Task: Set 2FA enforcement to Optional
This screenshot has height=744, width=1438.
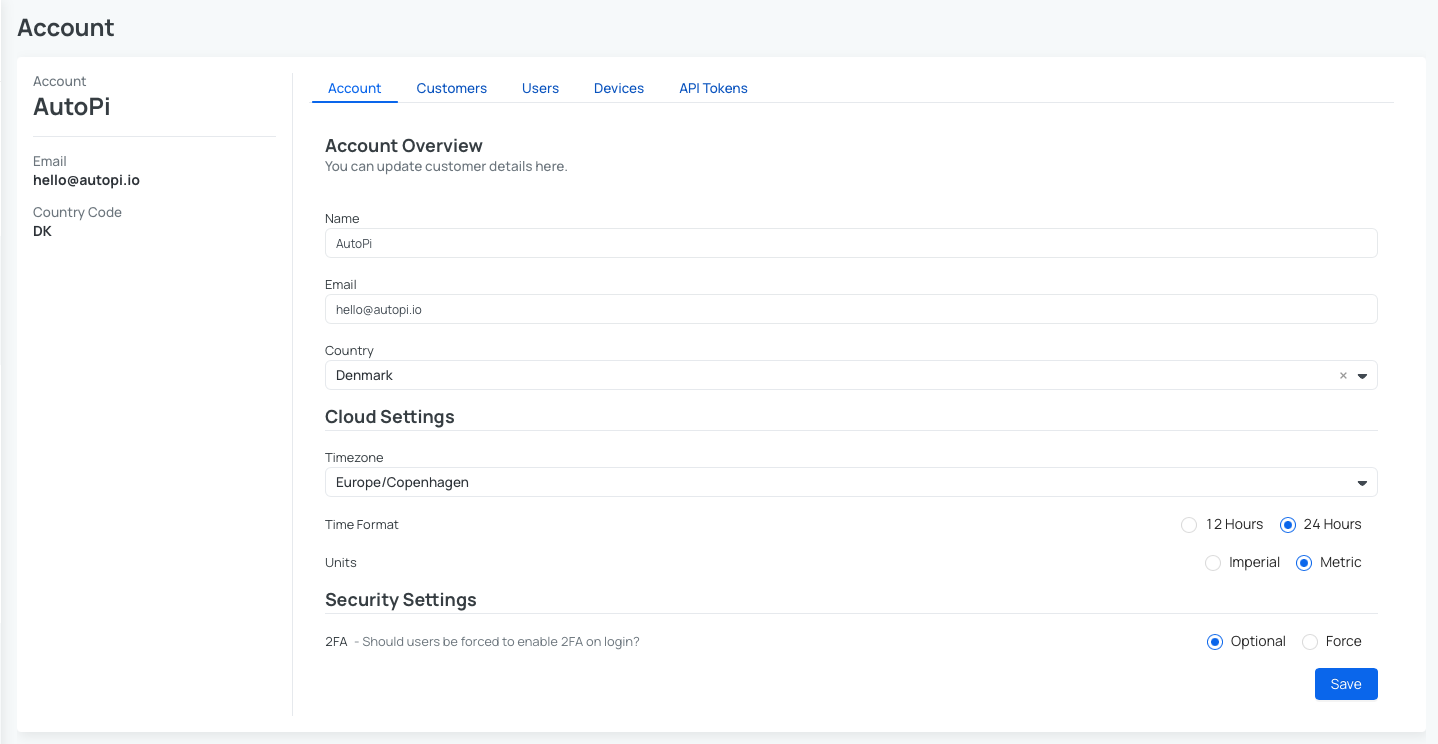Action: [x=1214, y=641]
